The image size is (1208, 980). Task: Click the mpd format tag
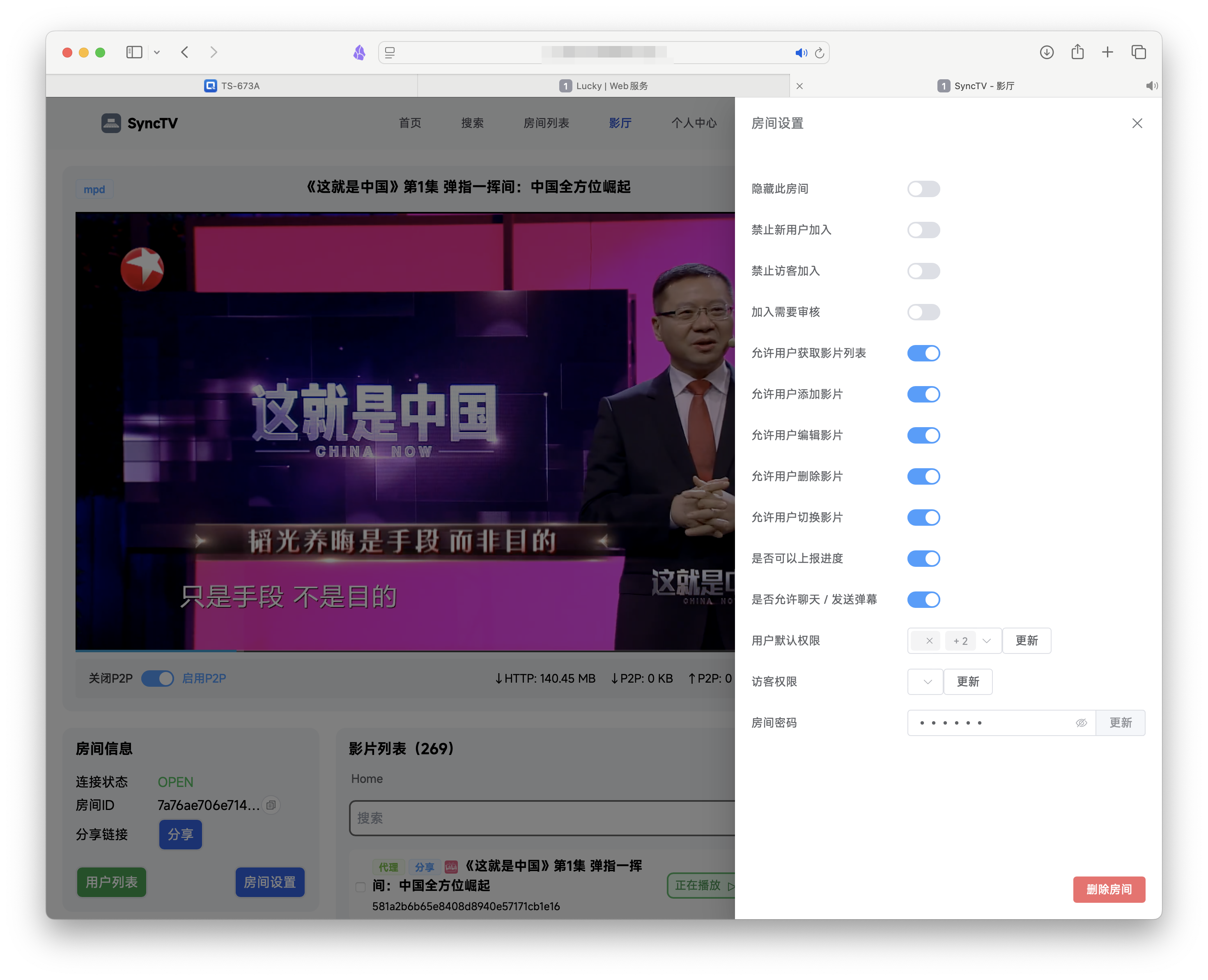pyautogui.click(x=94, y=189)
